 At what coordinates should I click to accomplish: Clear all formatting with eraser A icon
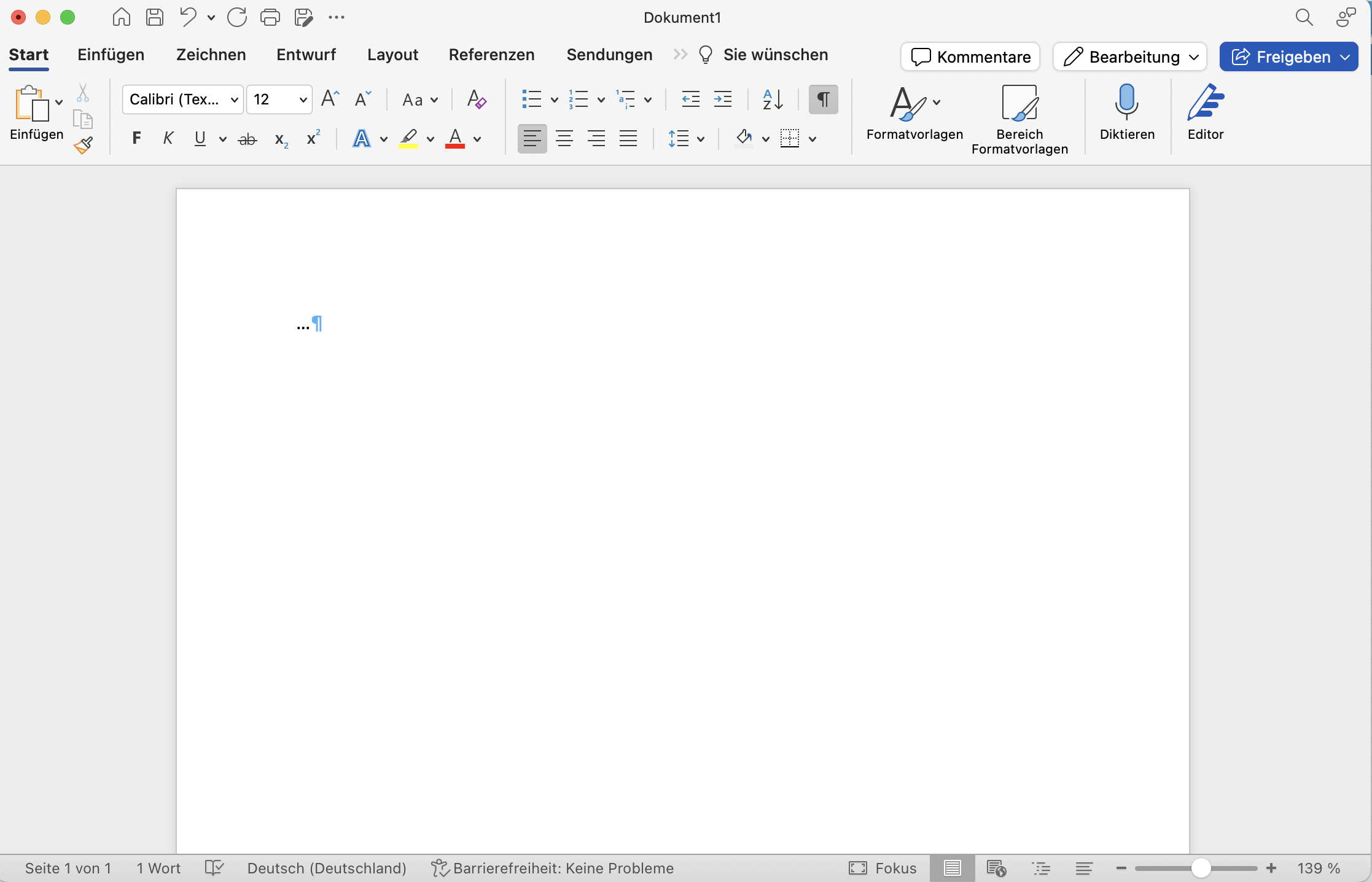[476, 99]
